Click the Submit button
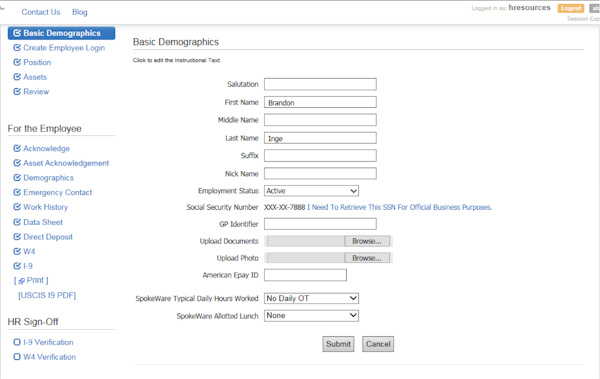 click(338, 344)
